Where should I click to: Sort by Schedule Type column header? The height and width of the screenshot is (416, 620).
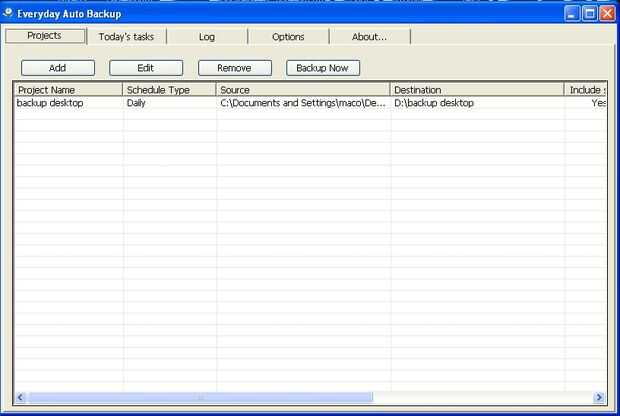click(x=170, y=90)
